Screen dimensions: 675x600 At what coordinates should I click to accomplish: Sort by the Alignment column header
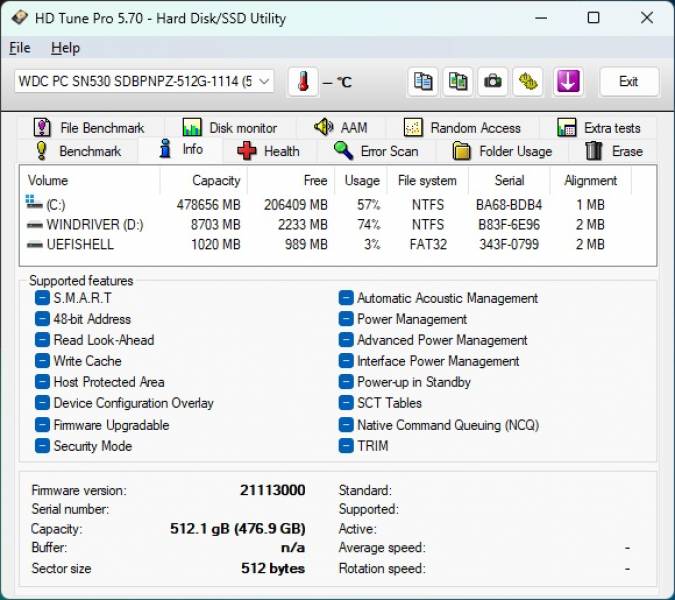pyautogui.click(x=591, y=180)
